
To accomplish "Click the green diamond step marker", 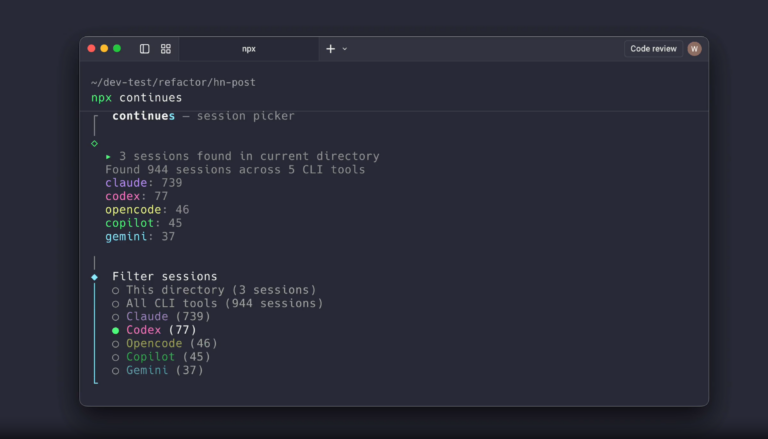I will tap(95, 144).
